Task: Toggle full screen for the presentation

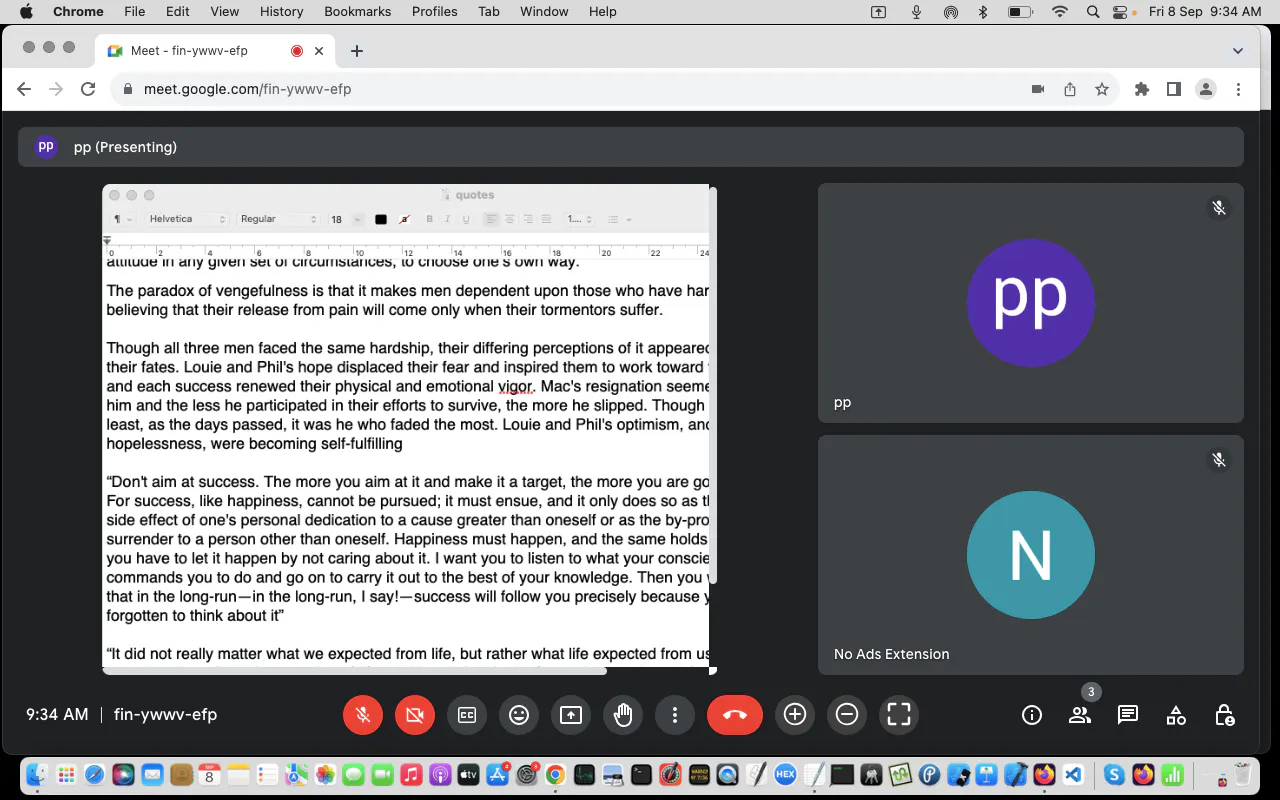Action: click(899, 714)
